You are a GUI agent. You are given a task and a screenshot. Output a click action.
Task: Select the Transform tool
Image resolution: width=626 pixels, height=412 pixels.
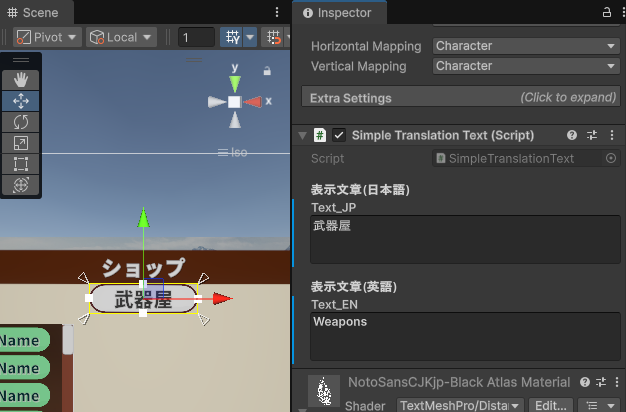tap(21, 184)
